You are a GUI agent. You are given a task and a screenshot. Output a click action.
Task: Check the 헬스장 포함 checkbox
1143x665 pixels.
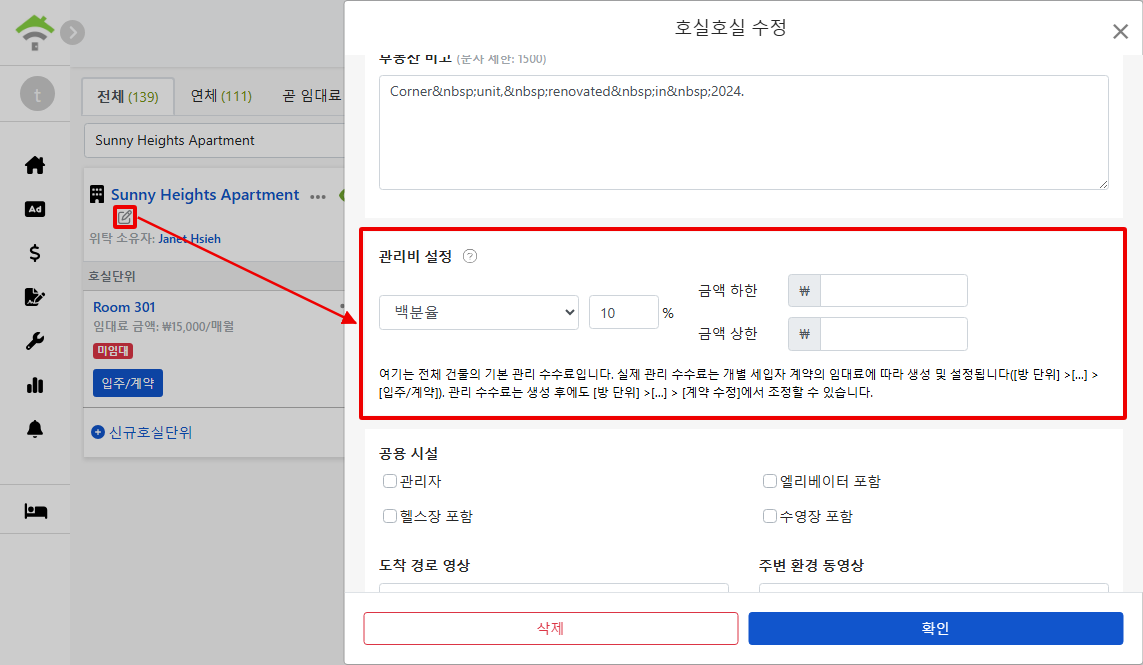coord(390,516)
